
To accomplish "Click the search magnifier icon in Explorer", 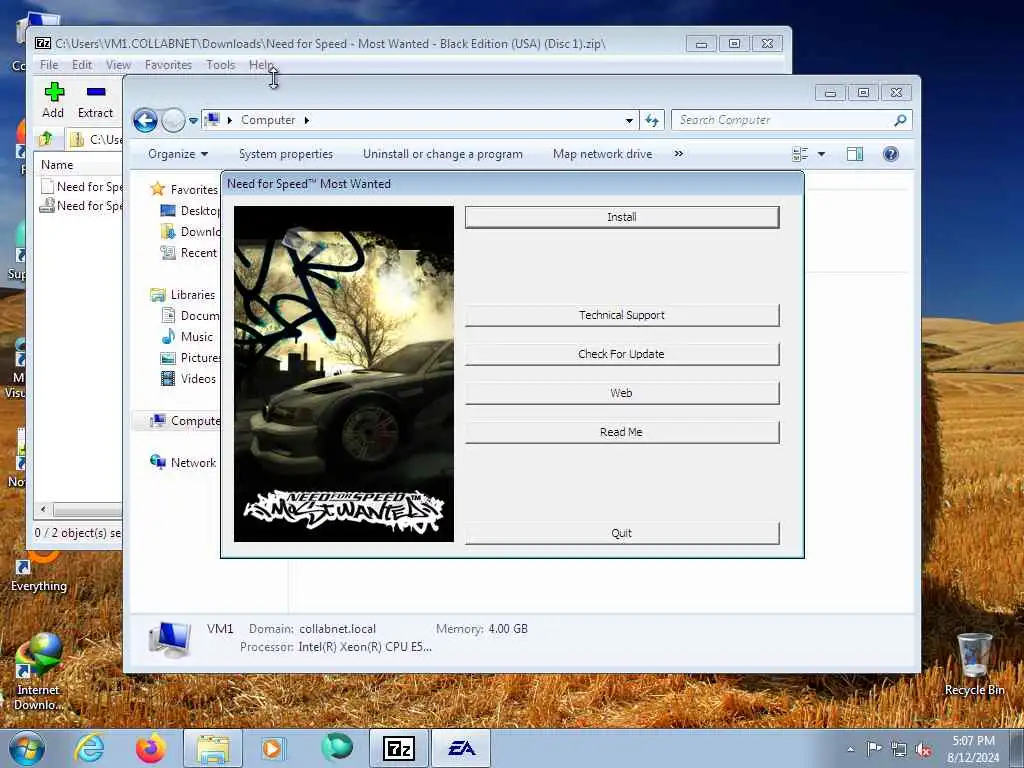I will coord(901,120).
